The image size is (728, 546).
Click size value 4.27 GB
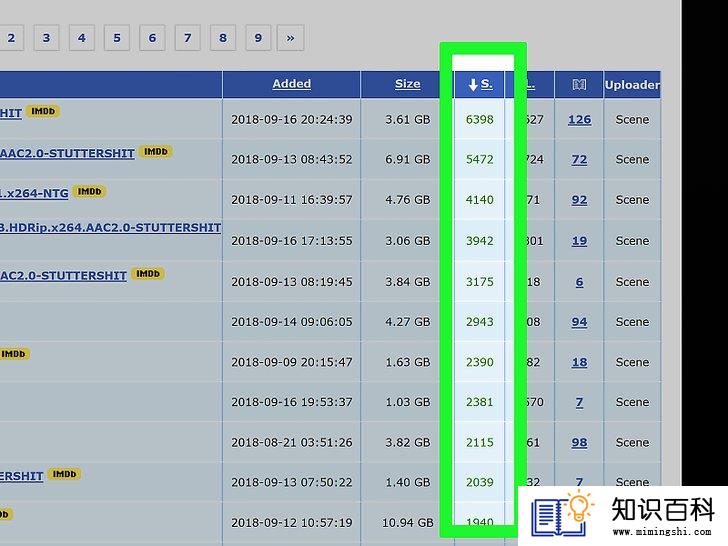[x=408, y=322]
